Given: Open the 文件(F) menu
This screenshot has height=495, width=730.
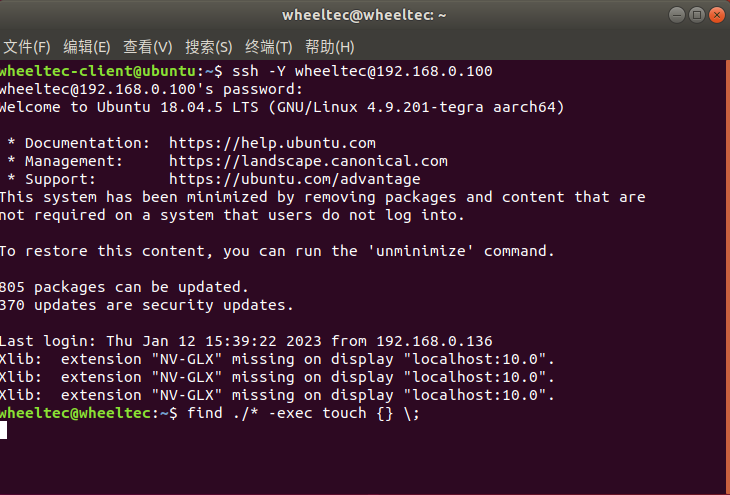Looking at the screenshot, I should coord(27,47).
